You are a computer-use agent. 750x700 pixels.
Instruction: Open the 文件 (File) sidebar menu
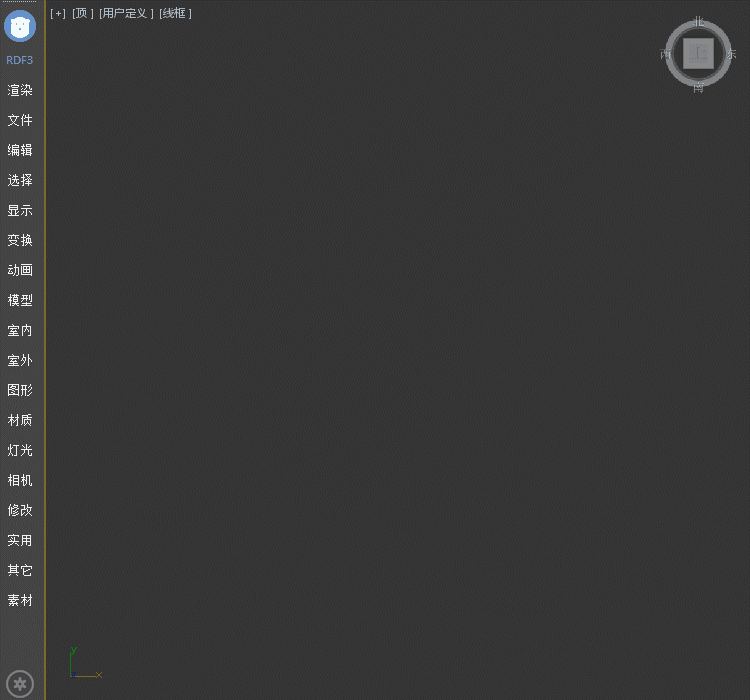pyautogui.click(x=20, y=120)
